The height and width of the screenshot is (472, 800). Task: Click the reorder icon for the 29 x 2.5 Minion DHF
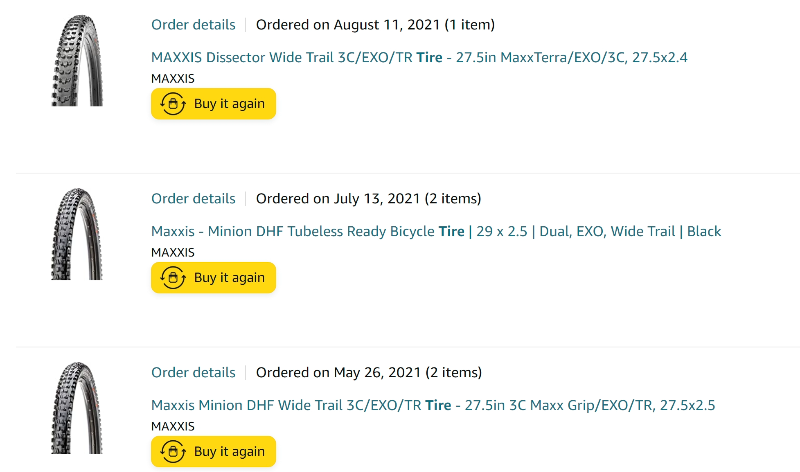[x=174, y=278]
